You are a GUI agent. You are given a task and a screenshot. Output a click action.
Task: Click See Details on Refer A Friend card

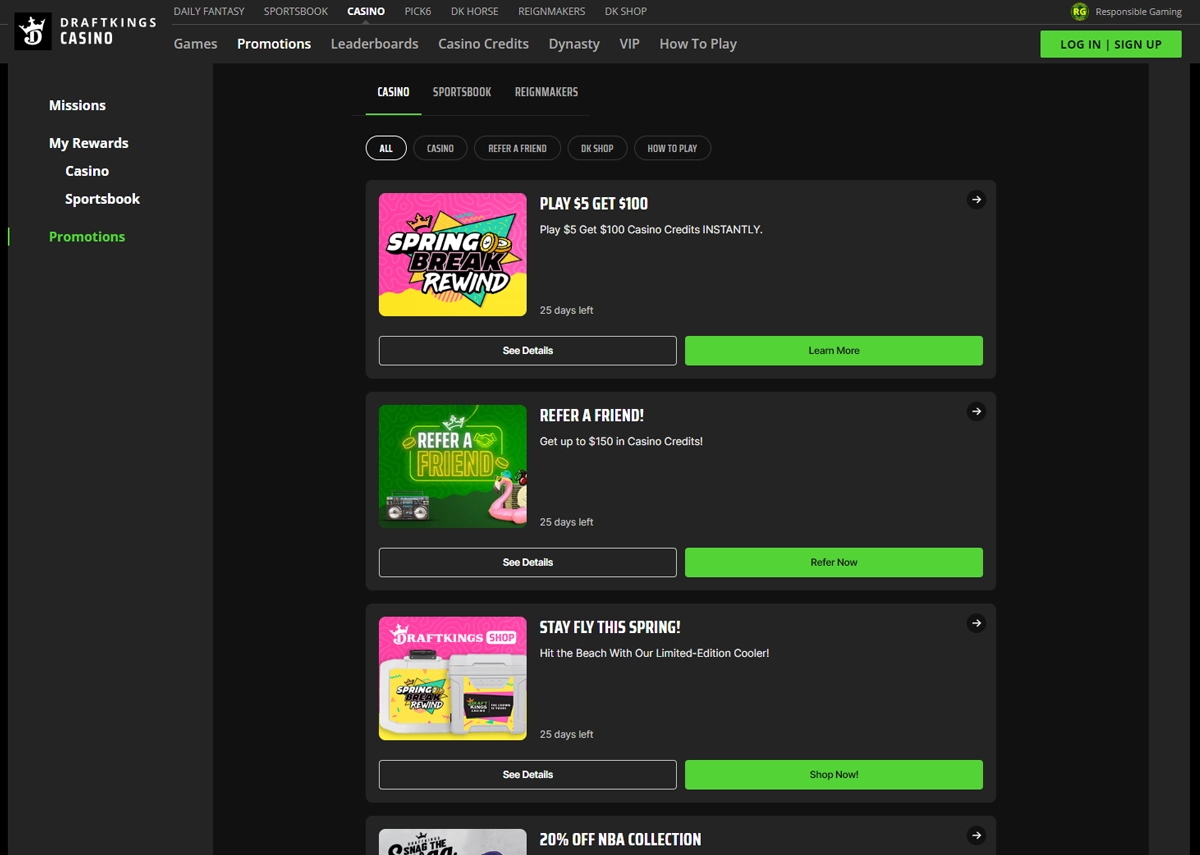[528, 563]
